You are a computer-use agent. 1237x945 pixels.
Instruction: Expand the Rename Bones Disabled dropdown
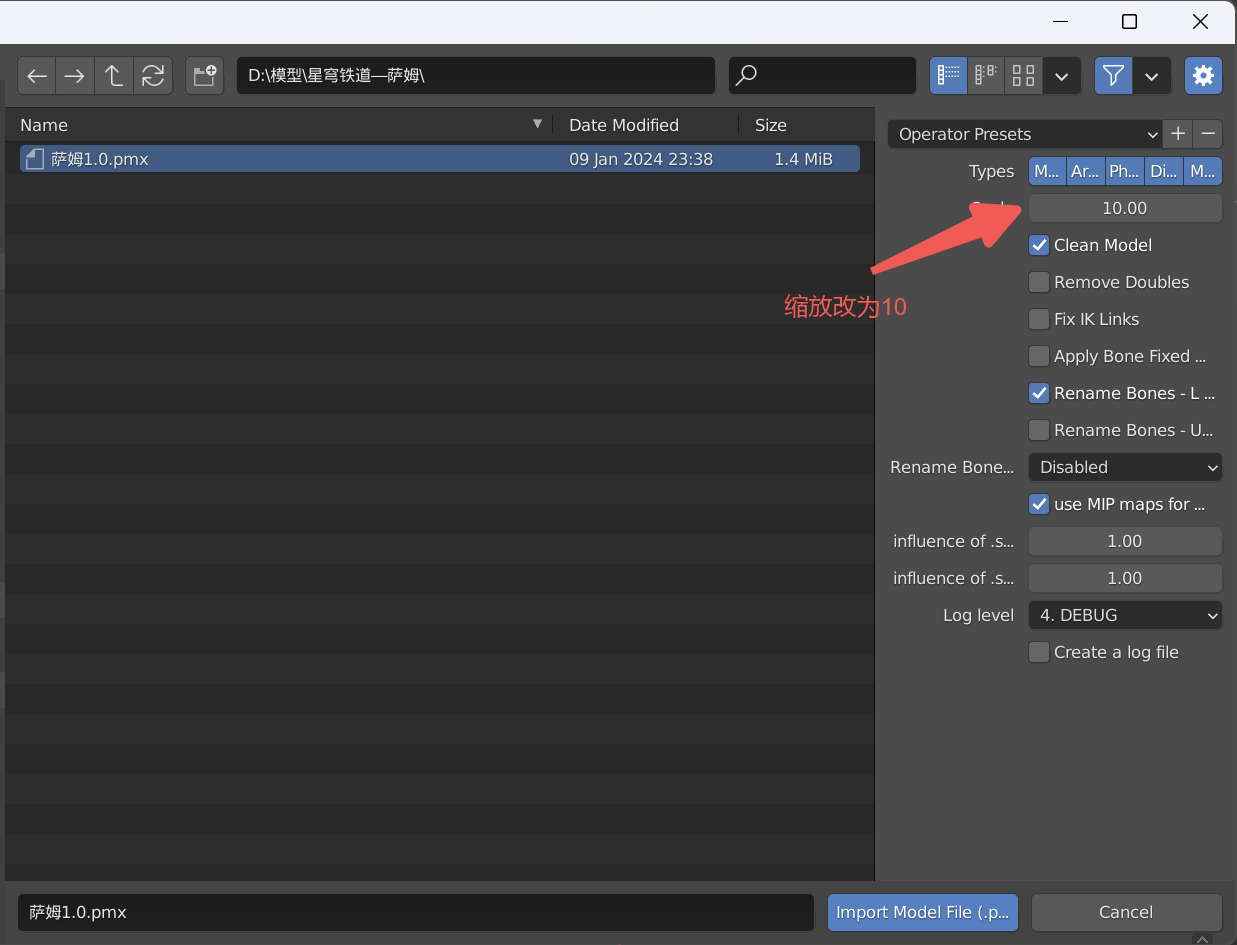[x=1125, y=467]
